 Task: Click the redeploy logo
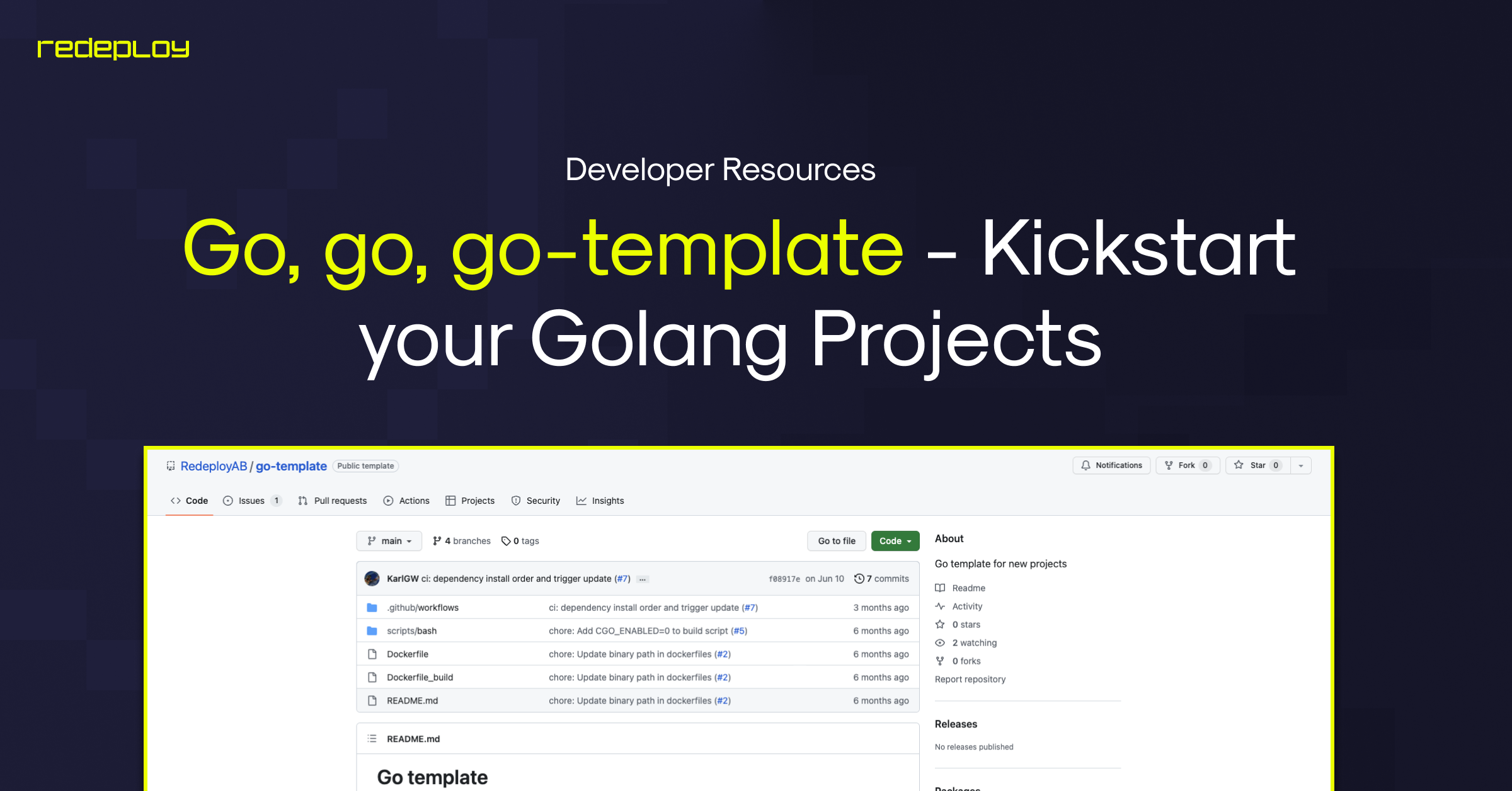113,48
